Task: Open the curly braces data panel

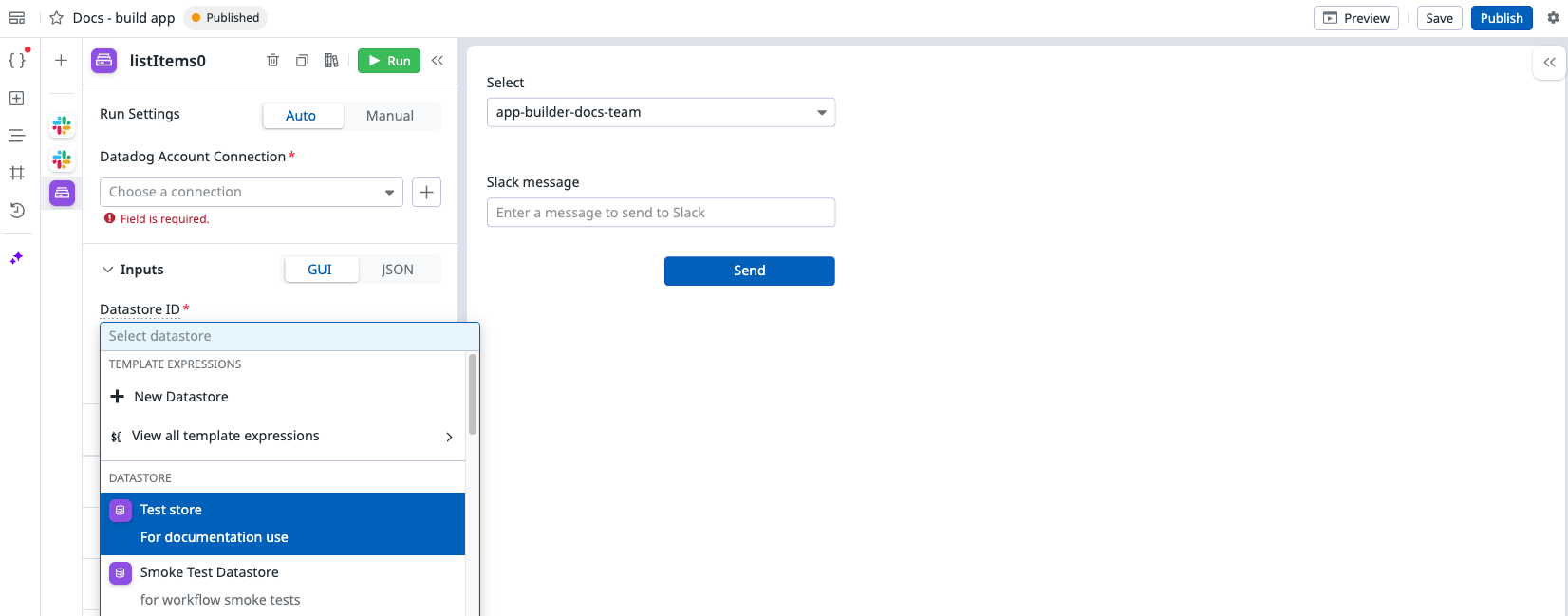Action: tap(17, 61)
